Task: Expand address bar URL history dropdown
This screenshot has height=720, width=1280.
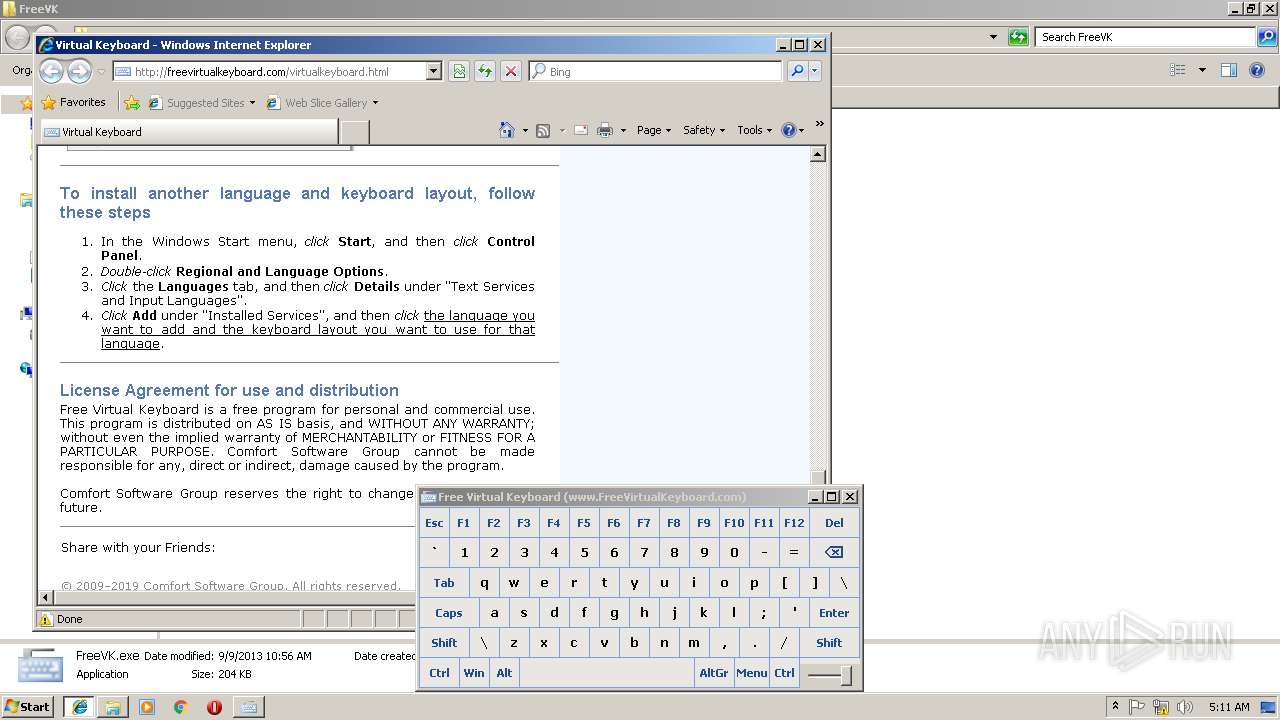Action: [433, 71]
